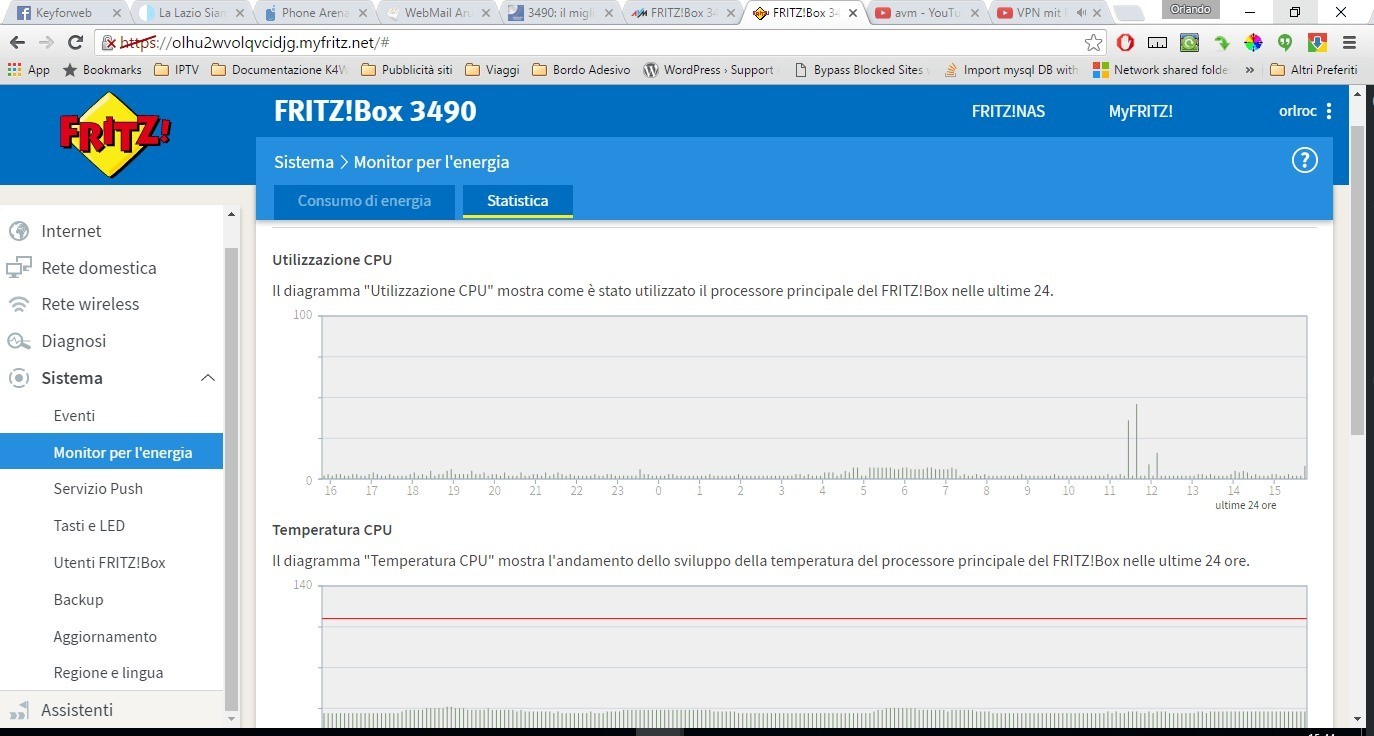
Task: Open Aggiornamento in the sidebar
Action: 105,636
